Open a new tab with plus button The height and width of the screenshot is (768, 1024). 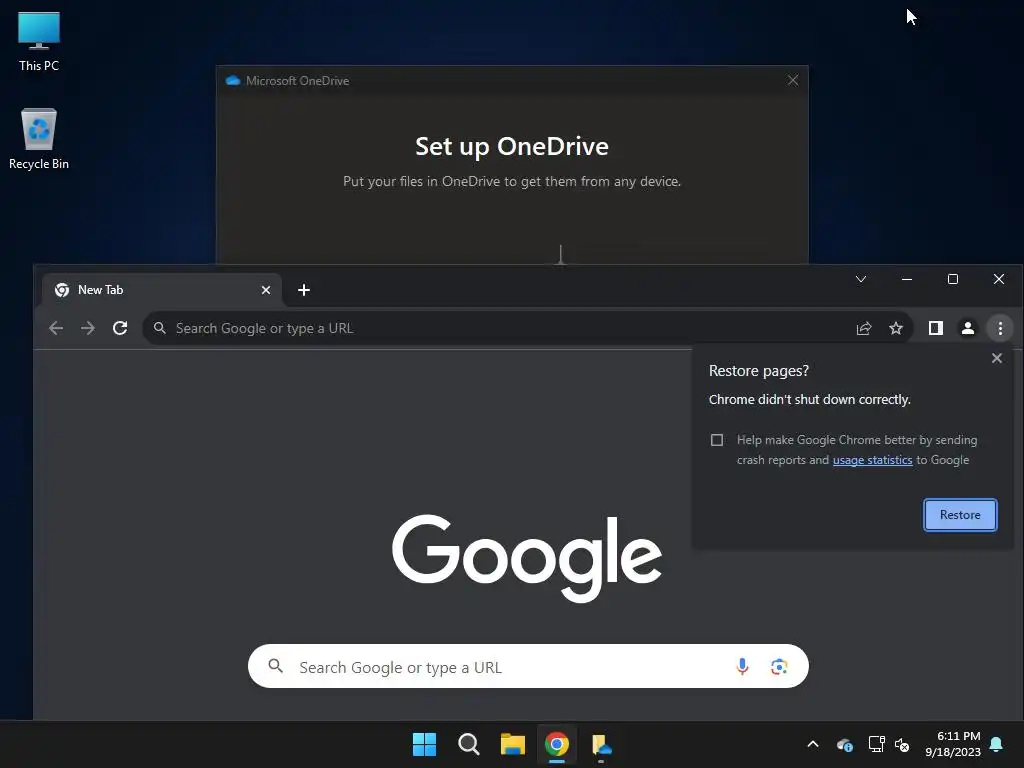coord(304,290)
